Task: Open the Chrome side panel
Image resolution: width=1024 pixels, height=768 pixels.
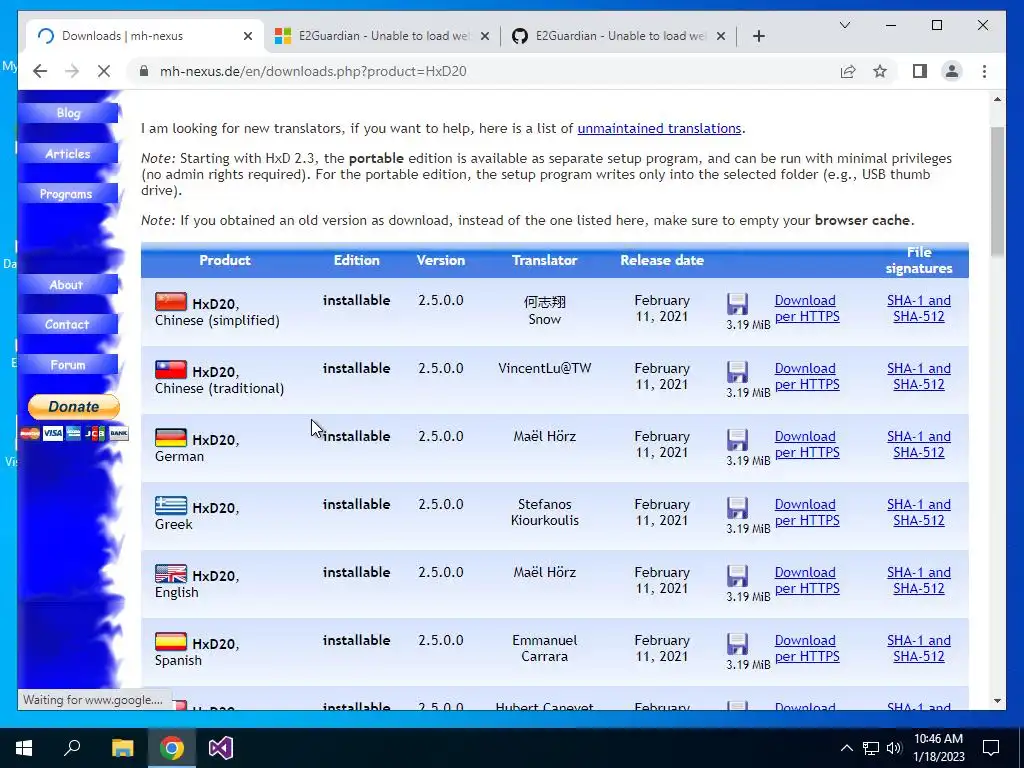Action: pyautogui.click(x=920, y=71)
